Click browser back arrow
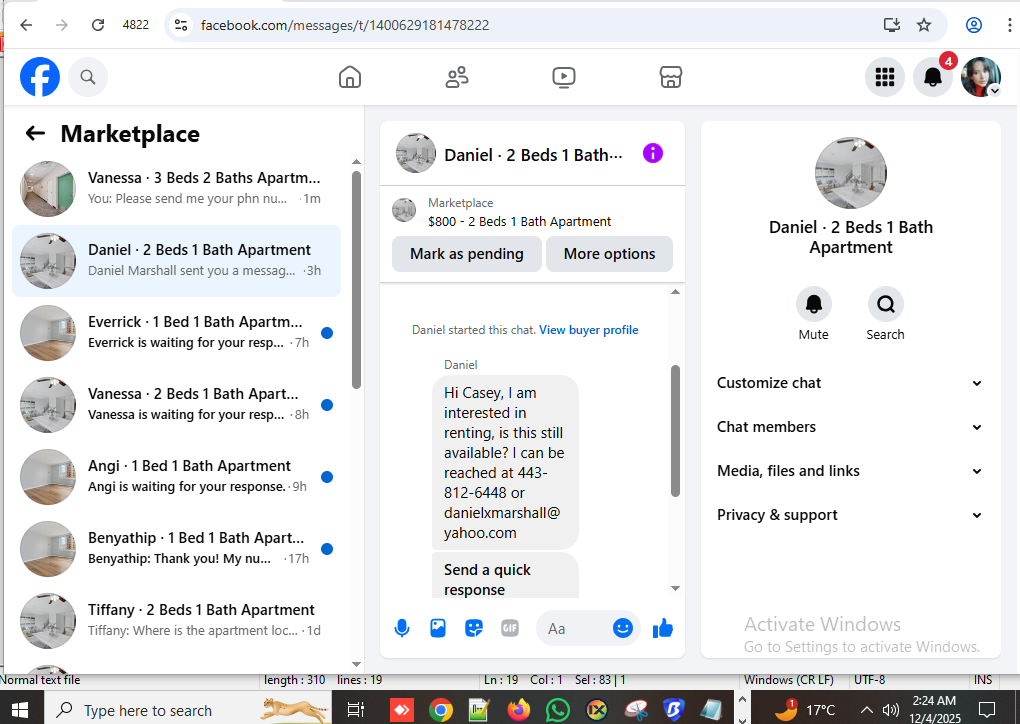This screenshot has width=1020, height=724. point(26,25)
